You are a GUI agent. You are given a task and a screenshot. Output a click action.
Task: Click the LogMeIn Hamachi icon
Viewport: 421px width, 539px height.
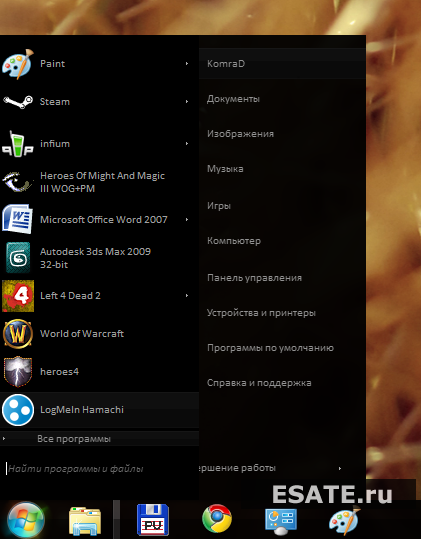click(x=18, y=410)
